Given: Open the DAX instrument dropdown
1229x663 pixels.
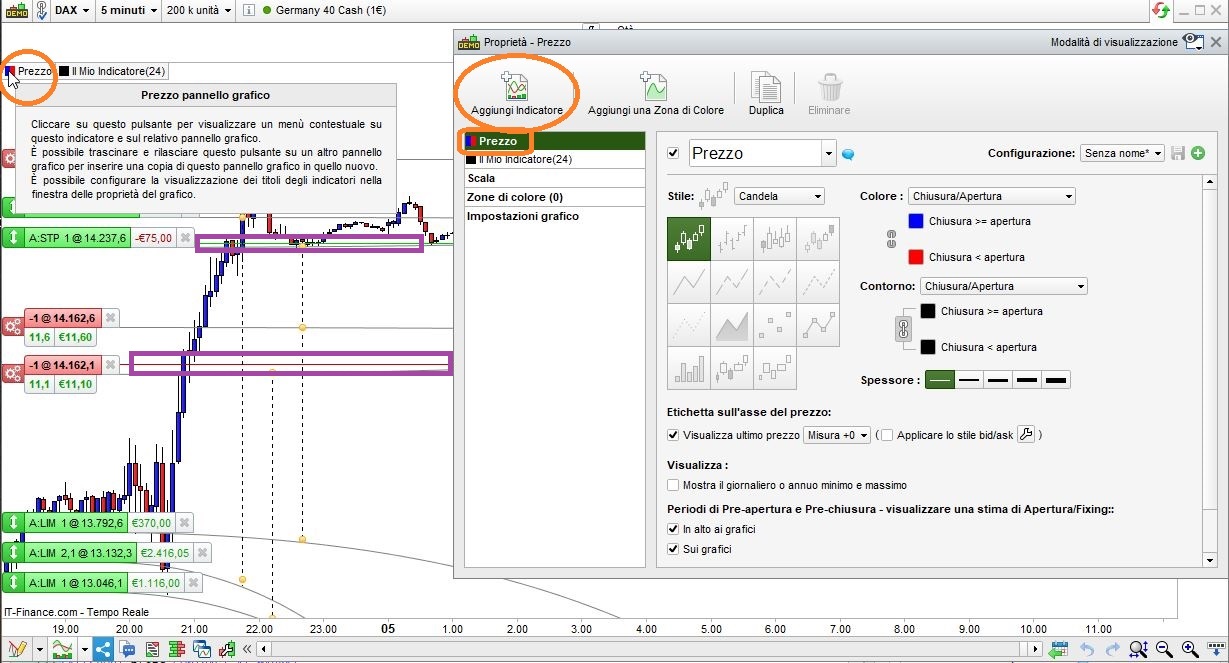Looking at the screenshot, I should pos(72,11).
